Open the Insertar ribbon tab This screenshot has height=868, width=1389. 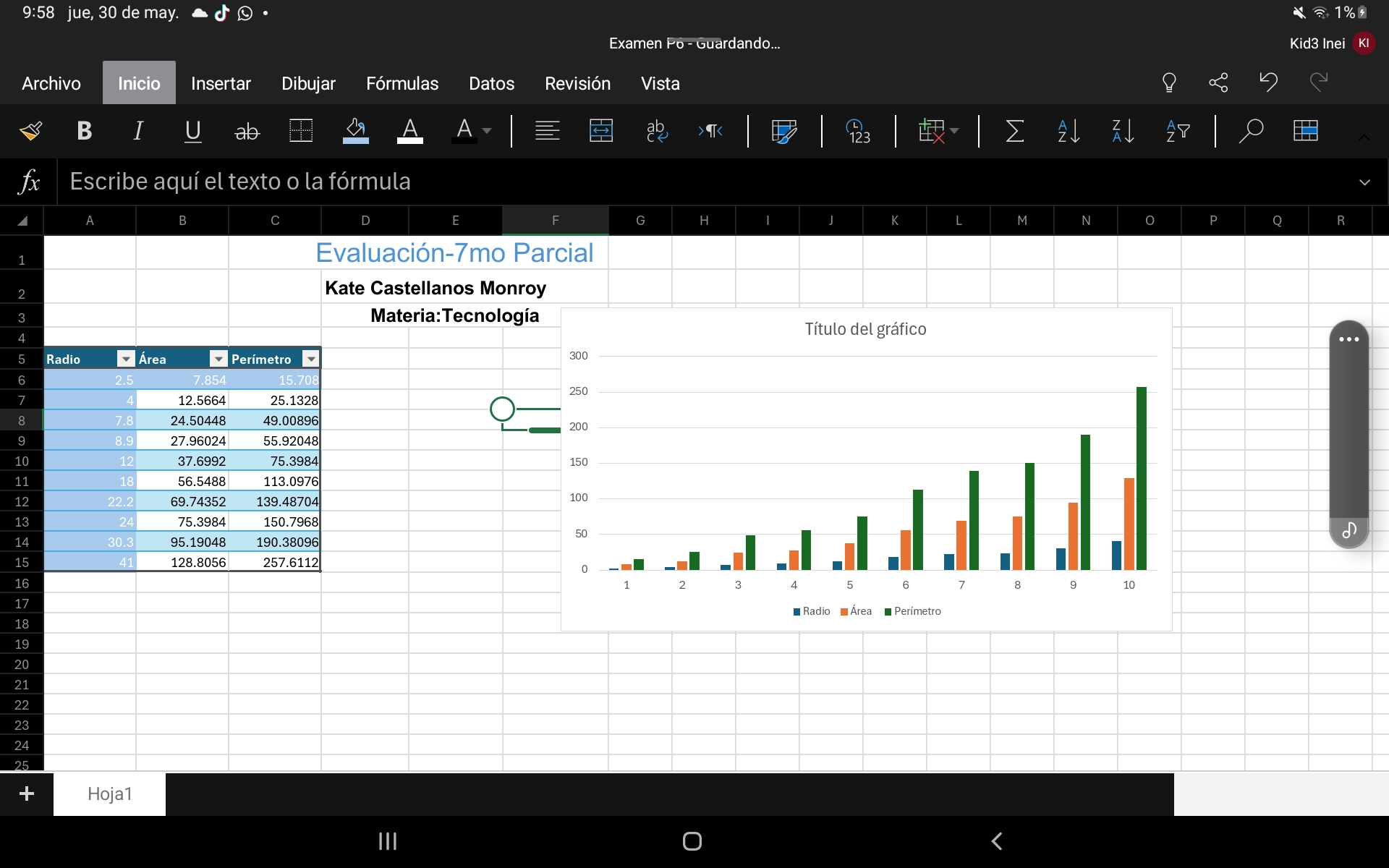[221, 84]
